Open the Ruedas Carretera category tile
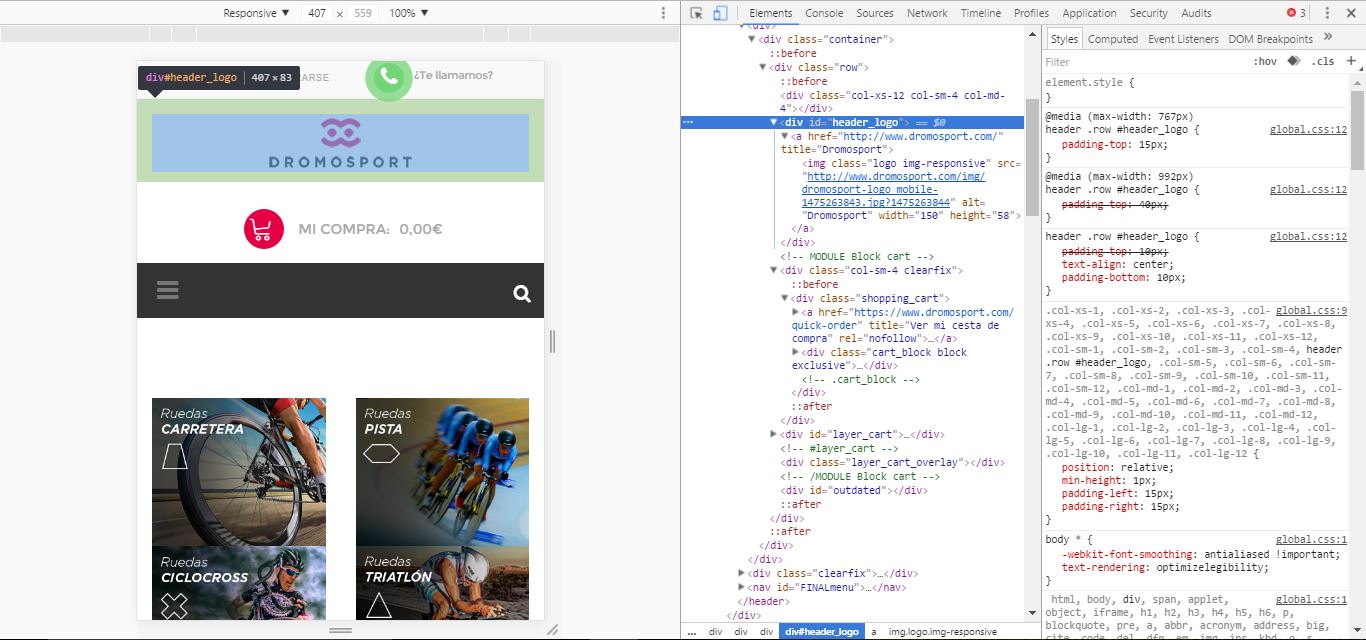The image size is (1366, 640). coord(239,472)
